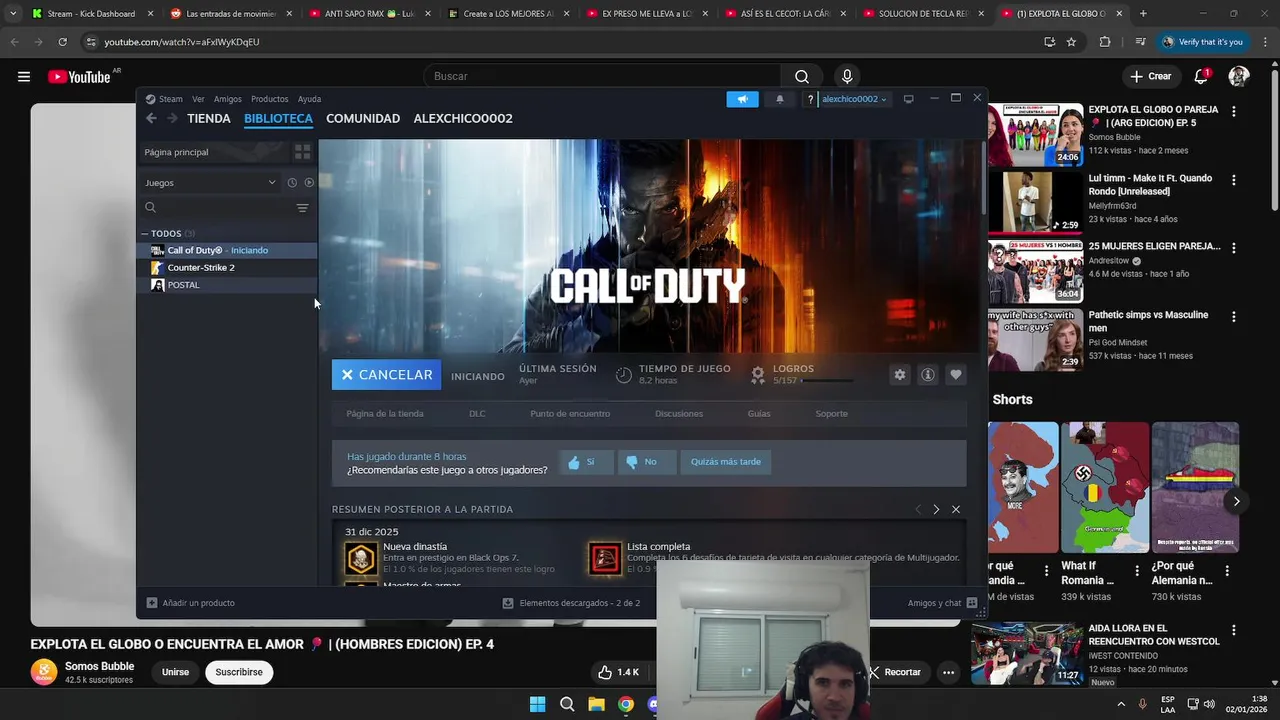
Task: Open the YouTube hamburger guide menu
Action: pos(24,76)
